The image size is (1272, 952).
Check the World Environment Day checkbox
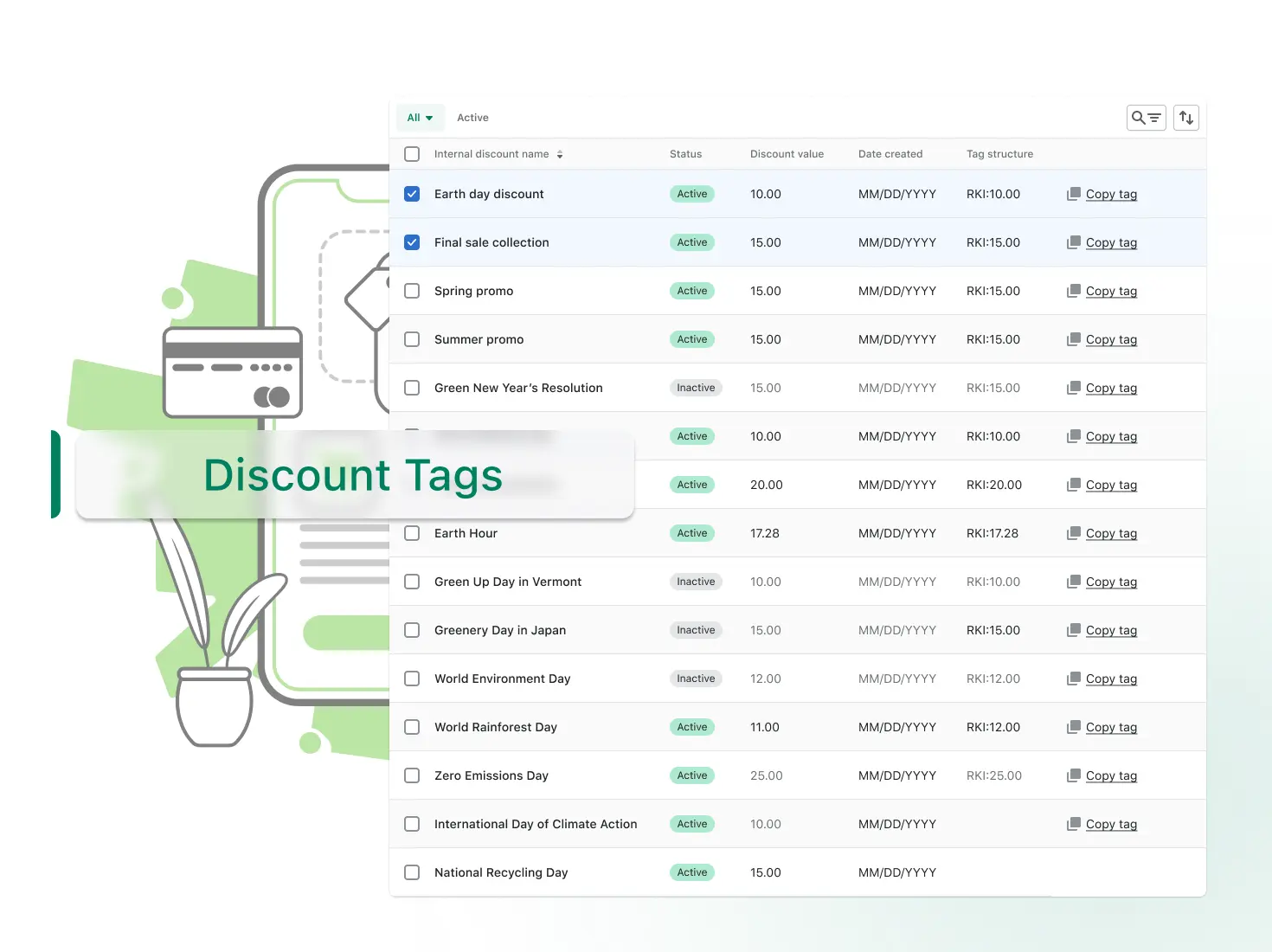point(412,679)
